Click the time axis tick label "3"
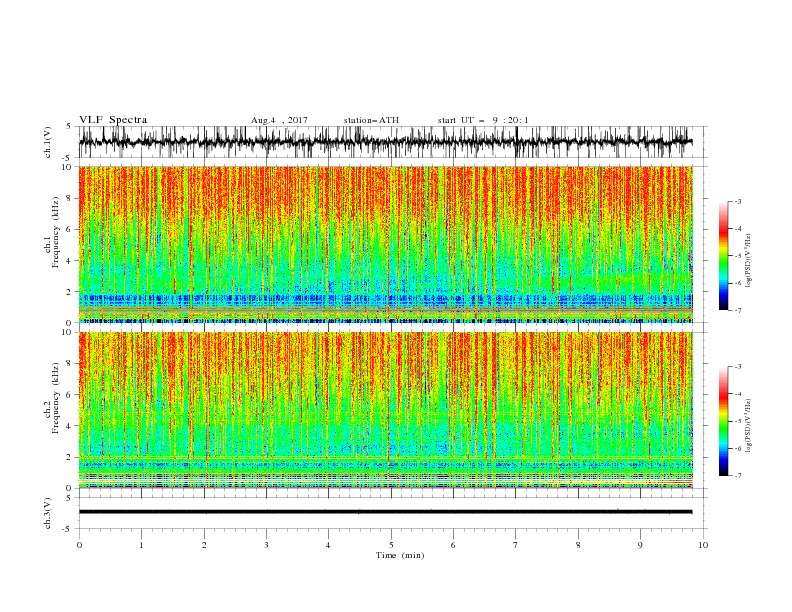 click(266, 545)
